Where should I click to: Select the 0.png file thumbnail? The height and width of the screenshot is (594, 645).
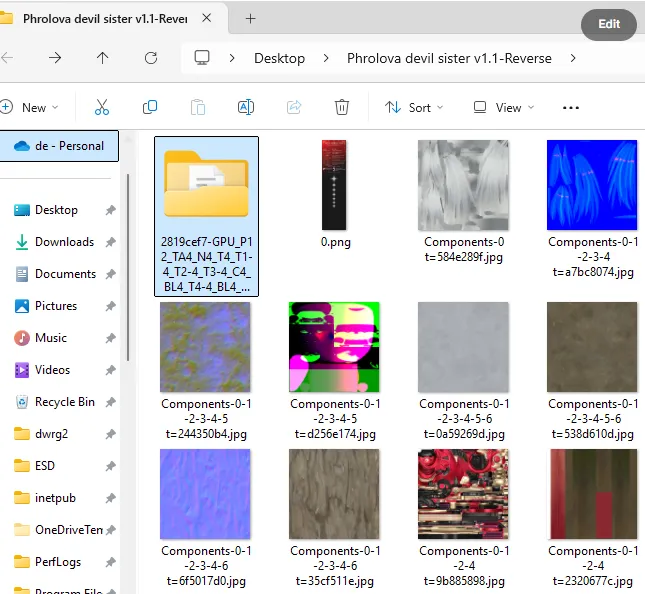[334, 186]
